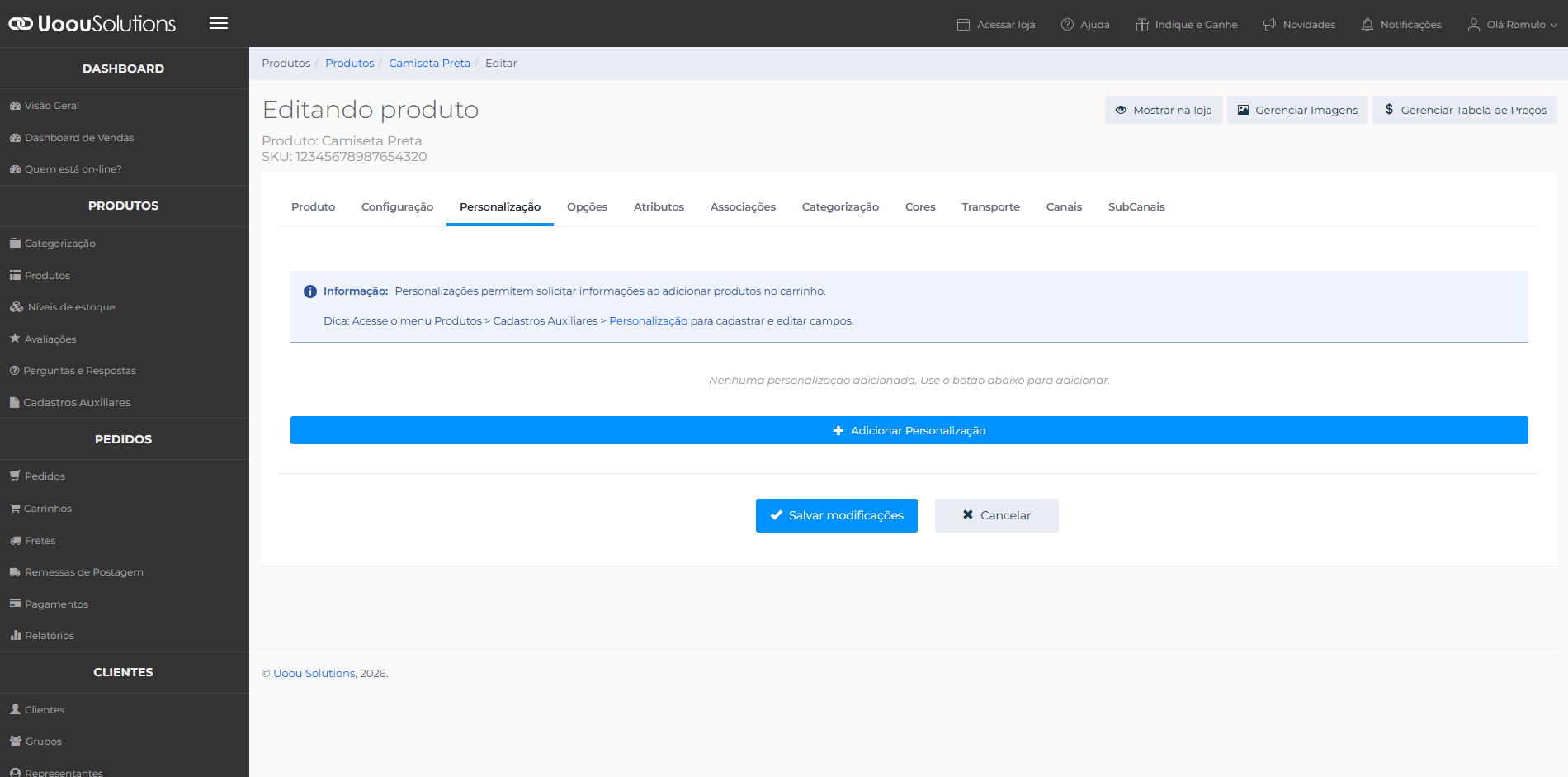Open the Camiseta Preta breadcrumb link
The height and width of the screenshot is (777, 1568).
pyautogui.click(x=429, y=64)
